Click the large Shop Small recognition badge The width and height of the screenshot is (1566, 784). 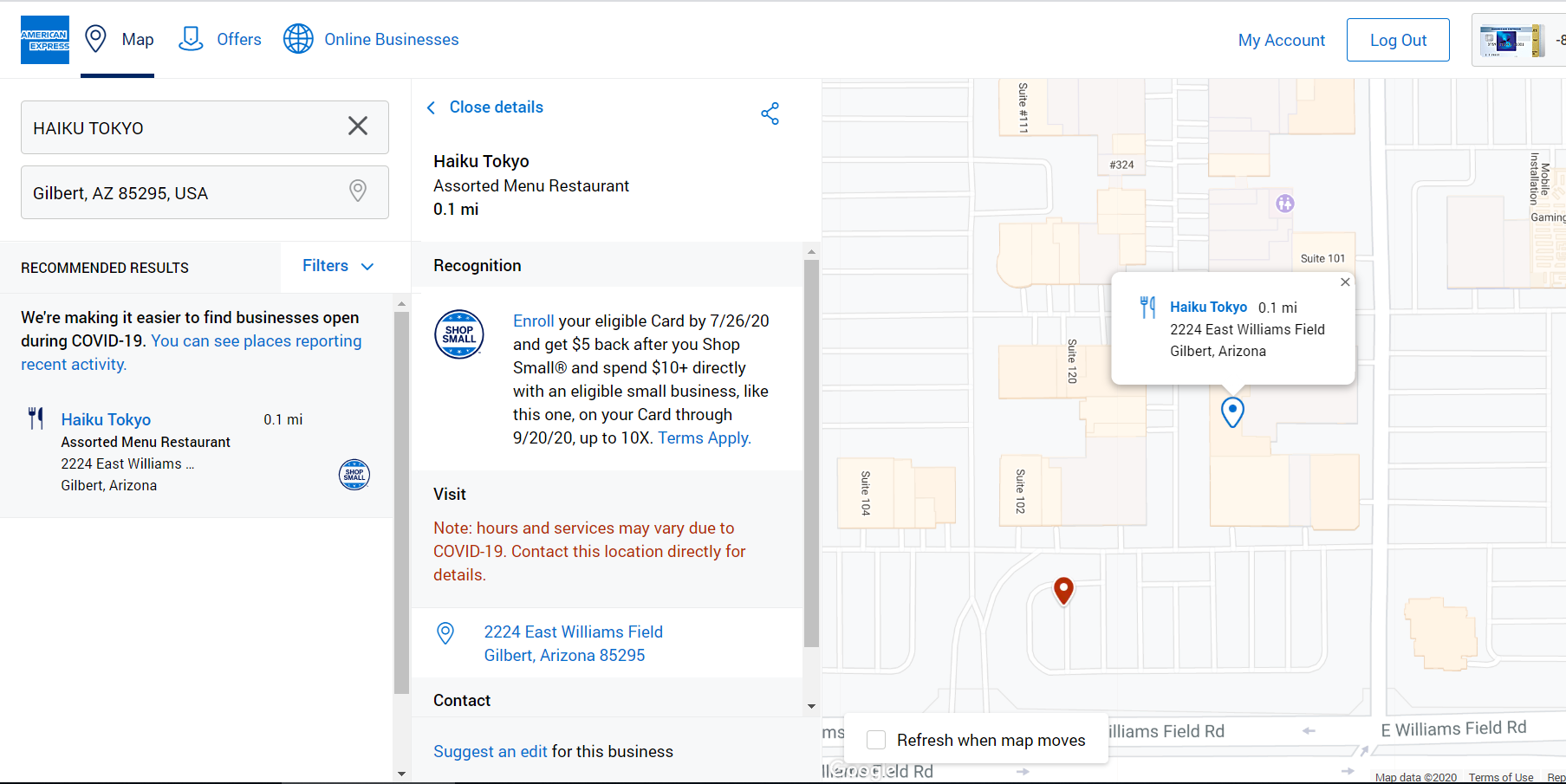pyautogui.click(x=459, y=334)
